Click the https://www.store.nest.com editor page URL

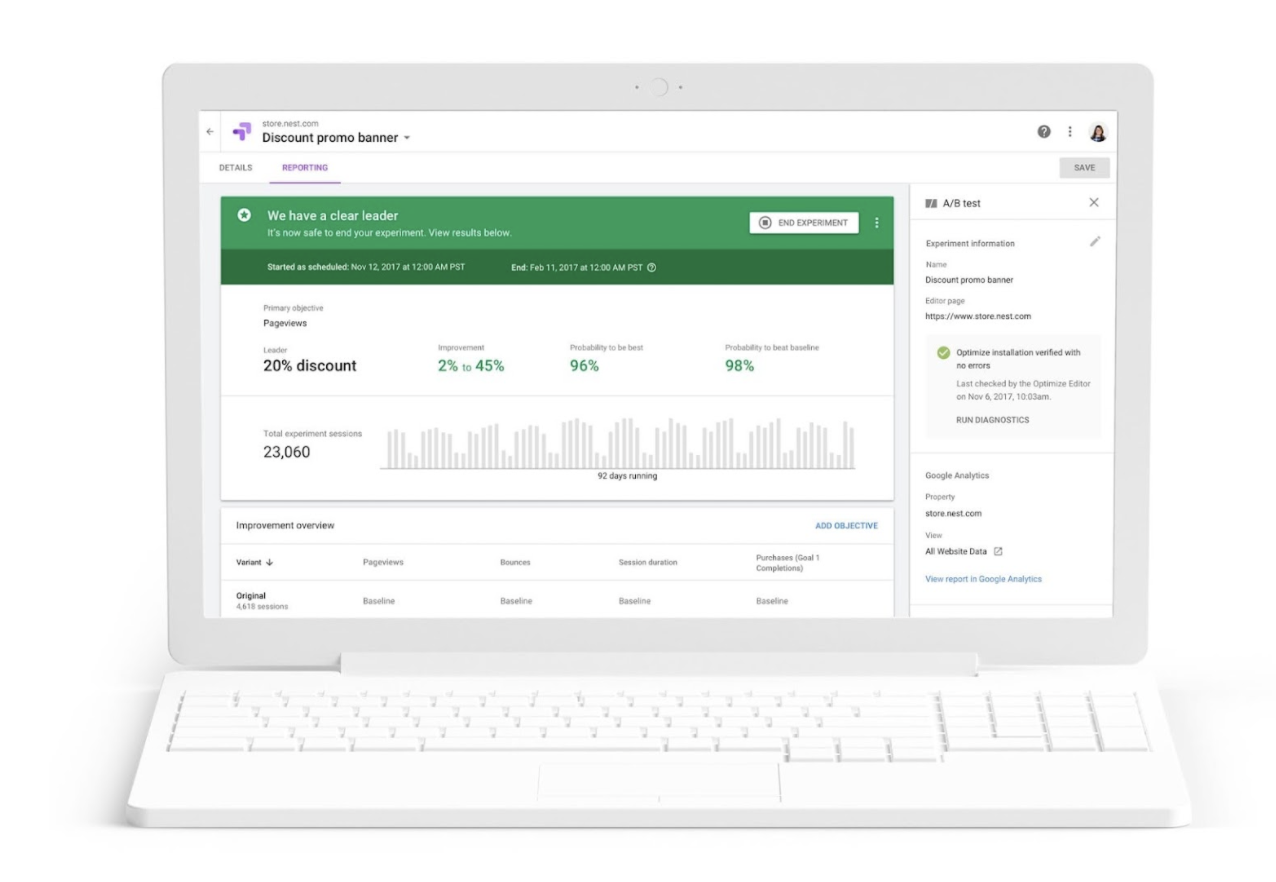pyautogui.click(x=978, y=316)
